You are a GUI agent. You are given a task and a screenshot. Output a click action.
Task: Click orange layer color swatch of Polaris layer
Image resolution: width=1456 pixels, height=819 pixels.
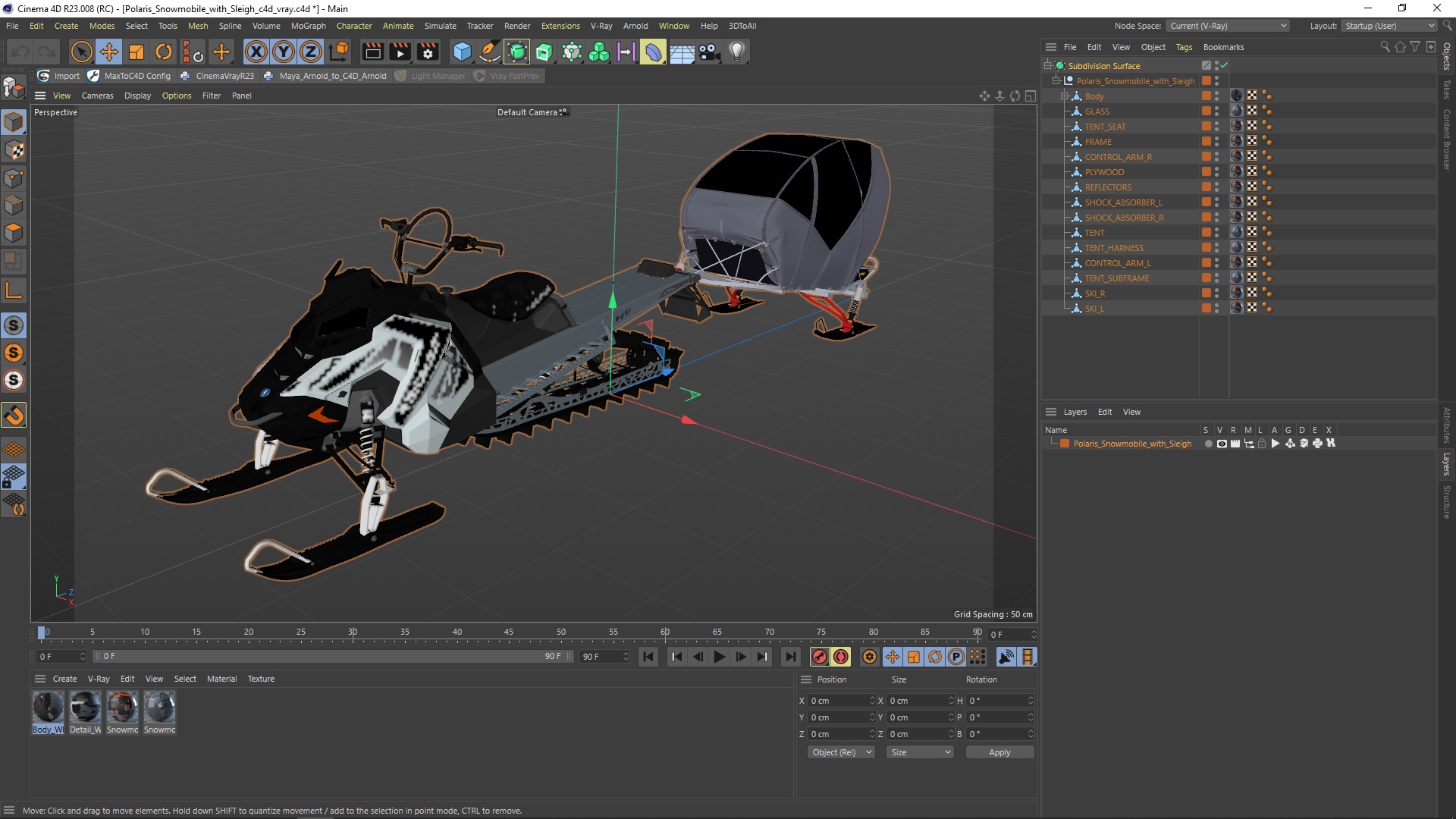tap(1065, 444)
